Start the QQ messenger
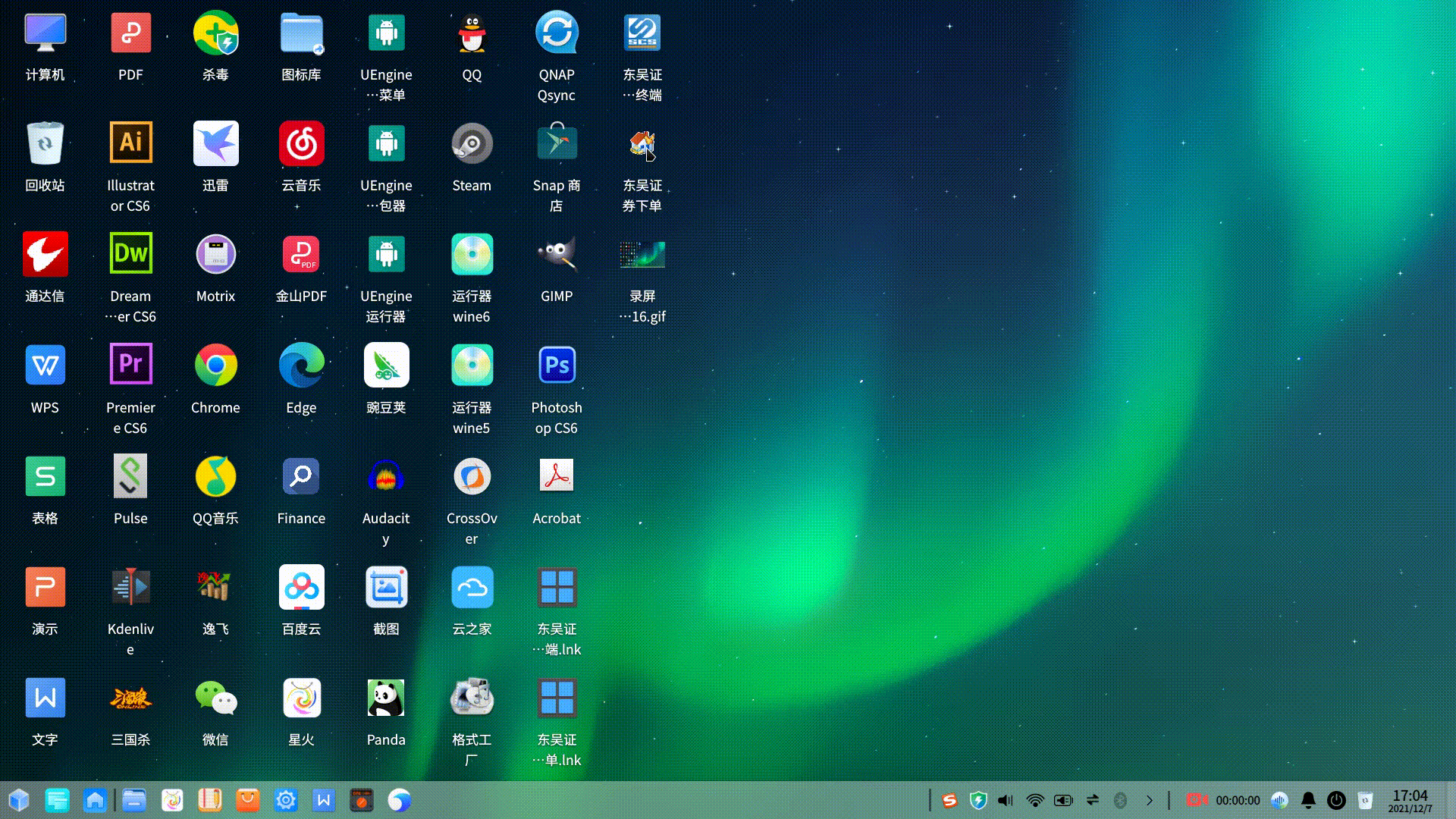Image resolution: width=1456 pixels, height=819 pixels. (x=472, y=32)
